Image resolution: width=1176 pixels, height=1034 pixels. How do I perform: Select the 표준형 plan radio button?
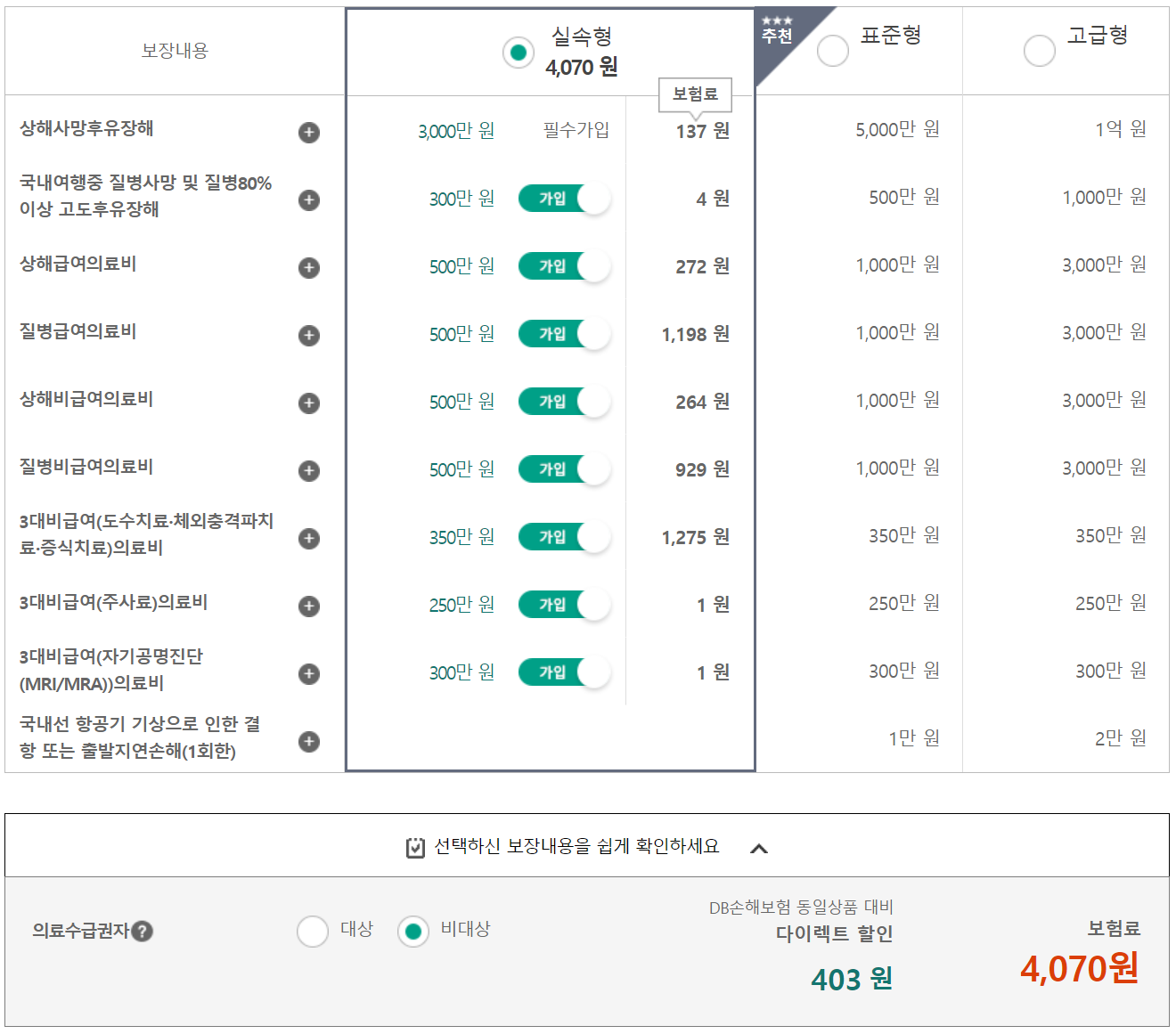832,51
